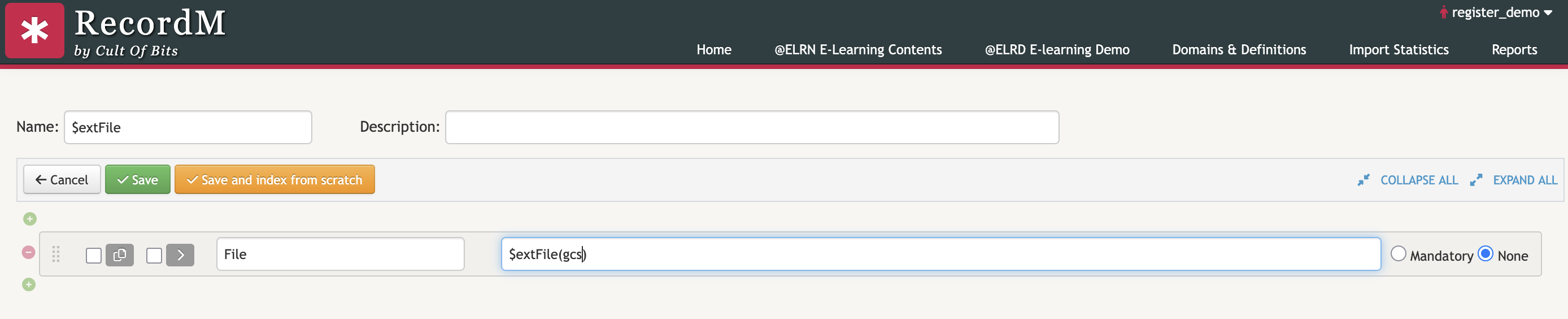The width and height of the screenshot is (1568, 319).
Task: Click the RecordM asterisk logo
Action: point(34,31)
